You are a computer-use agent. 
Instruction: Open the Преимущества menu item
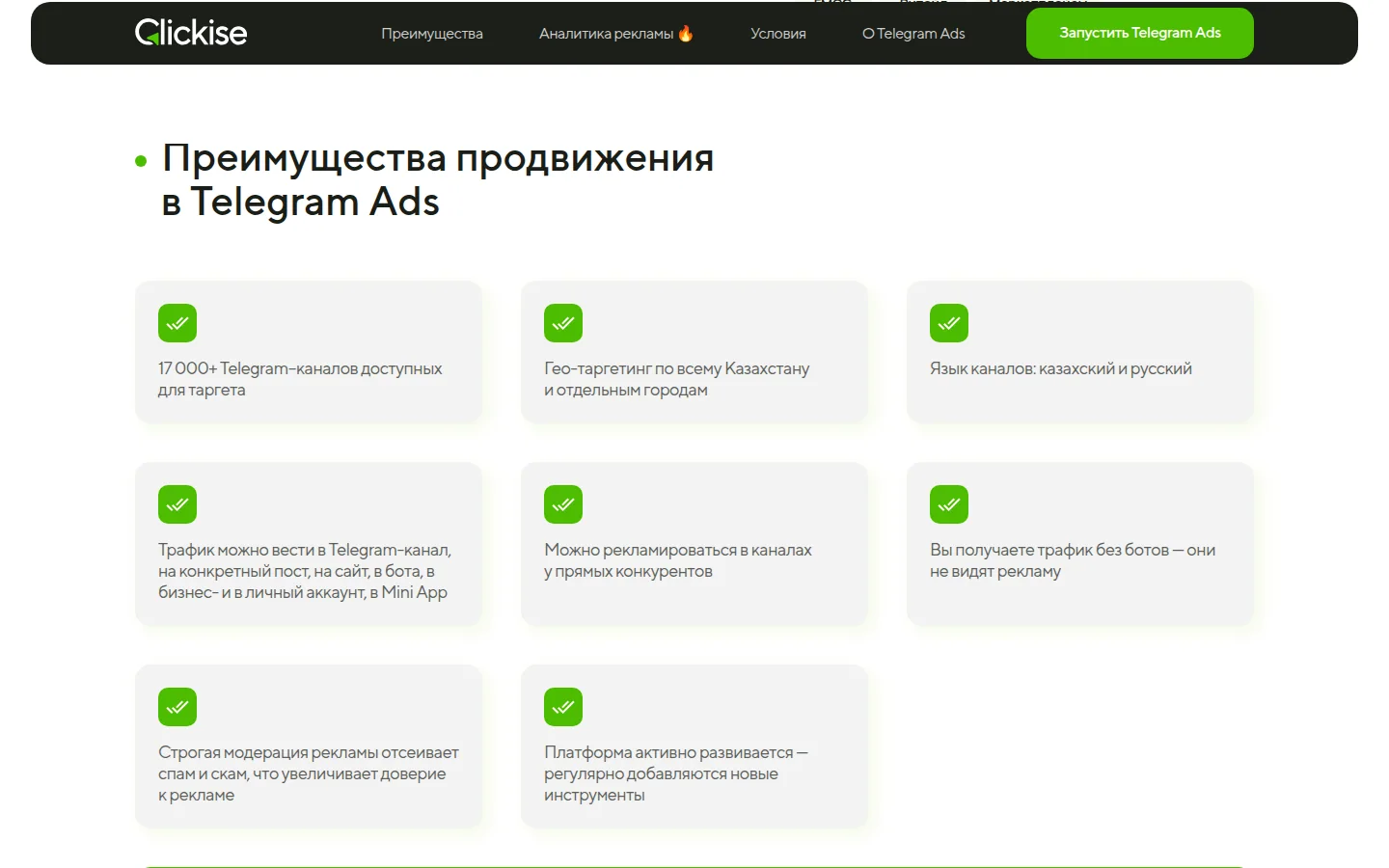pyautogui.click(x=432, y=34)
